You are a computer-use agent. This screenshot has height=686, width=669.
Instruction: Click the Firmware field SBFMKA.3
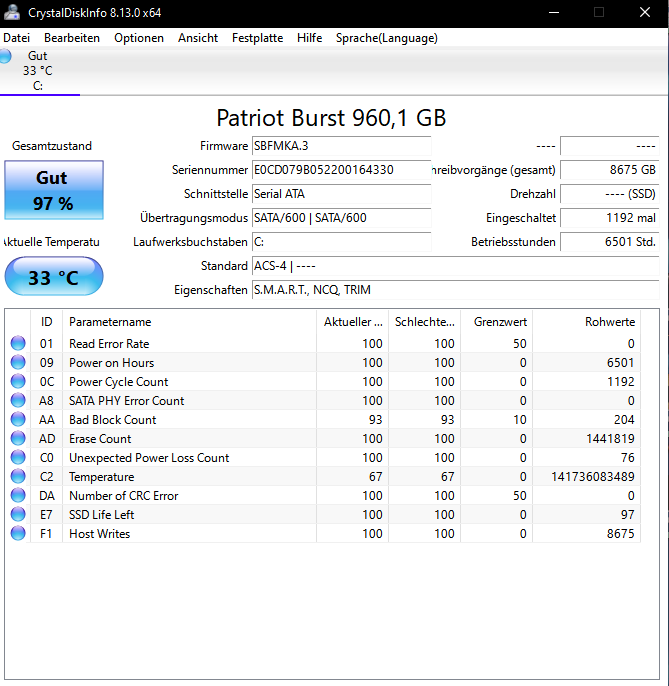[342, 146]
